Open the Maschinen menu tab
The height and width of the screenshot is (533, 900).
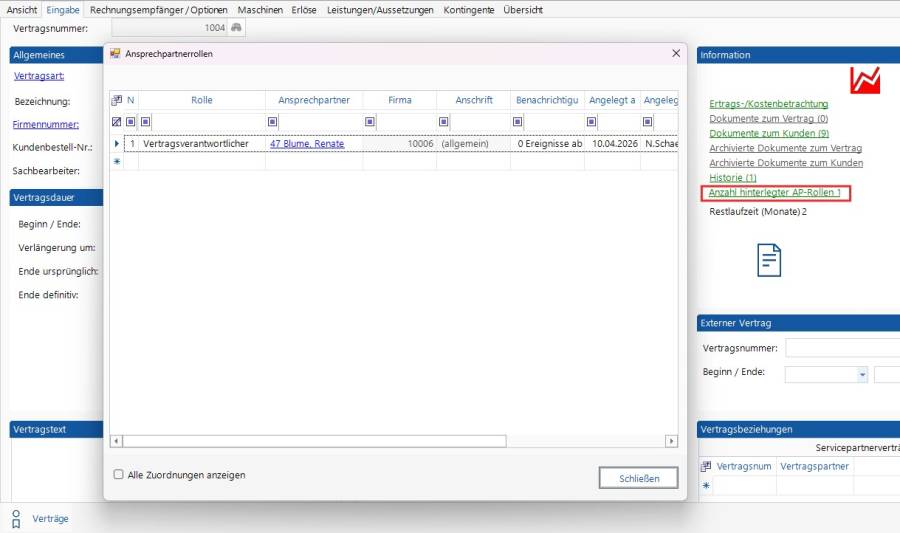coord(260,9)
